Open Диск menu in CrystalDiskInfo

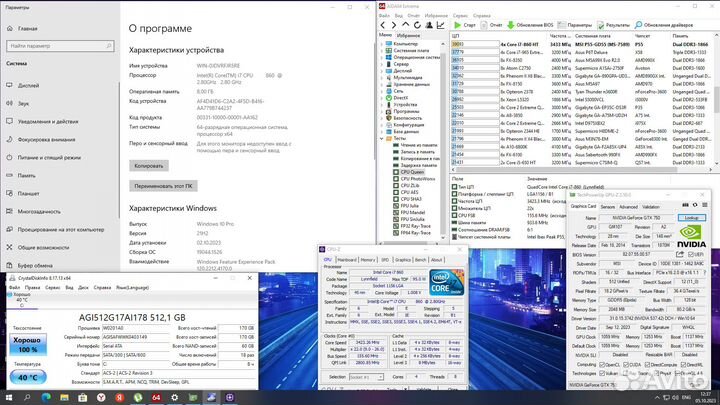coord(83,287)
